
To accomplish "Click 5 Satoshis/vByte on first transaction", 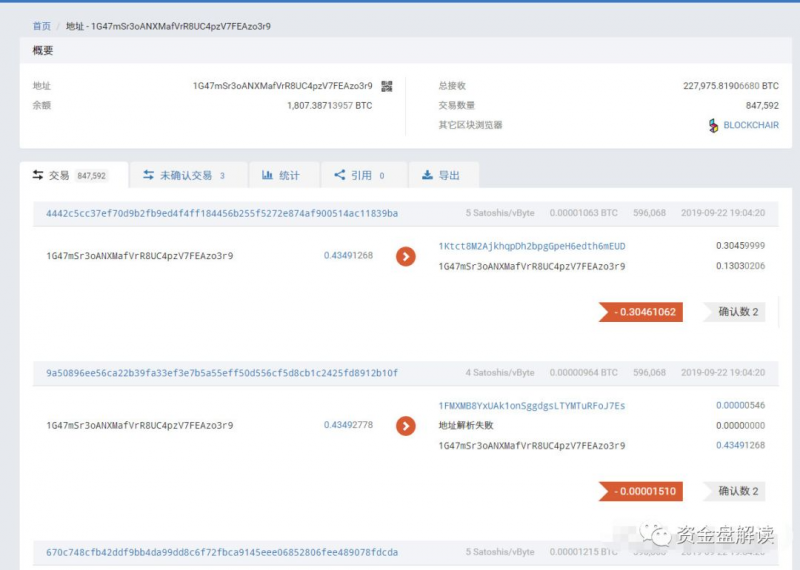I will coord(500,213).
